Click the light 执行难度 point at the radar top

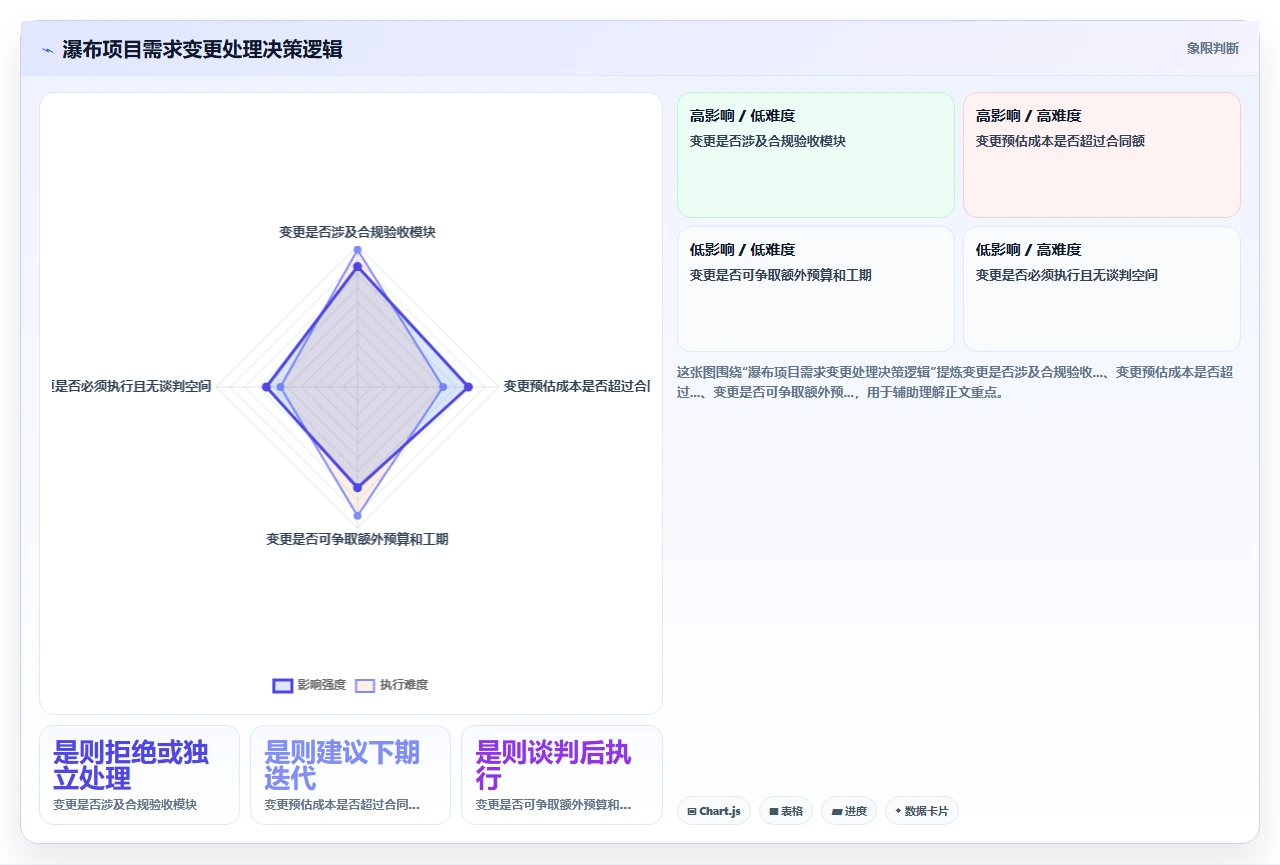pyautogui.click(x=357, y=249)
